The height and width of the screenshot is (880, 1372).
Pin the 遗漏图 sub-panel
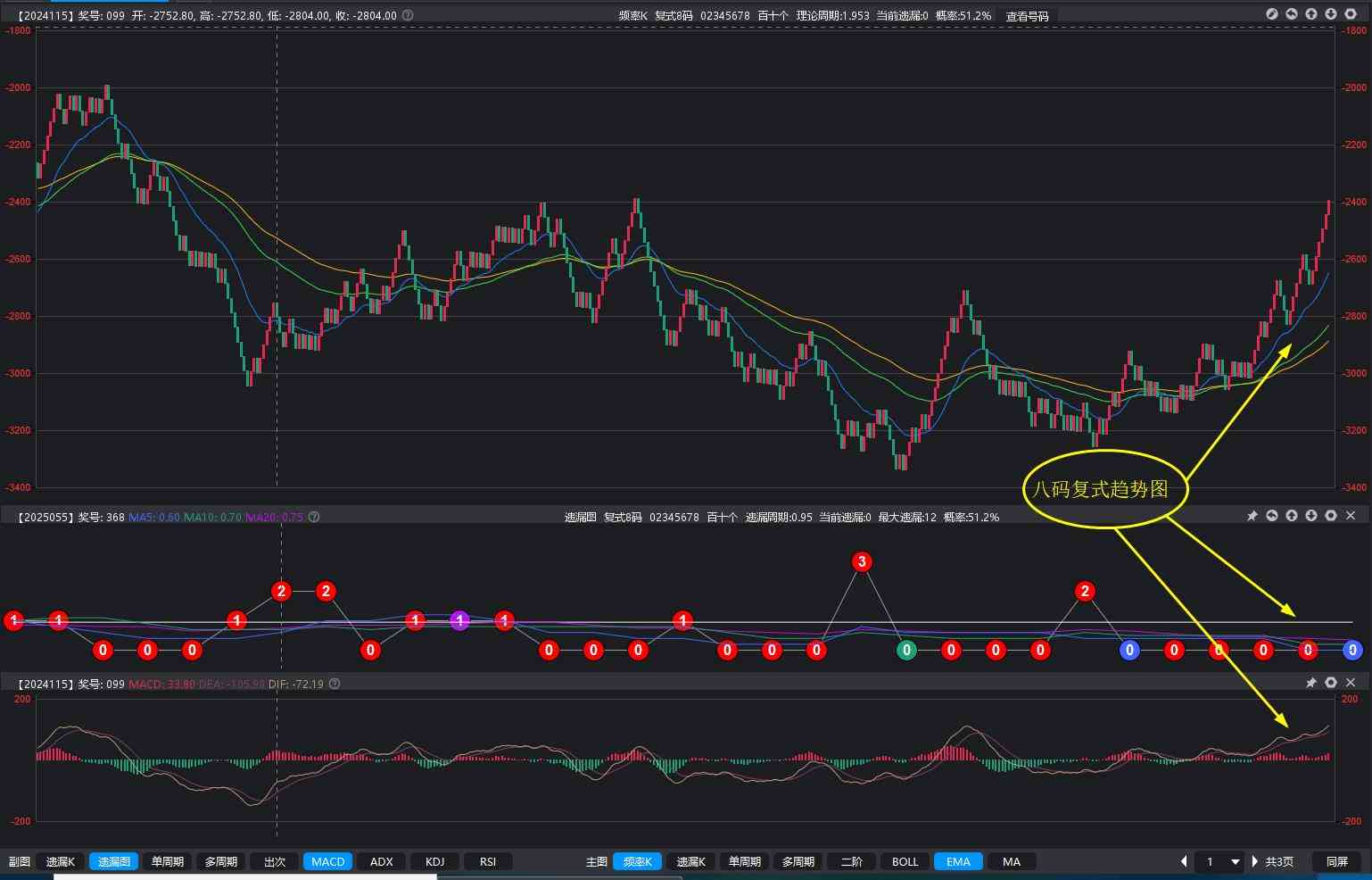1252,516
